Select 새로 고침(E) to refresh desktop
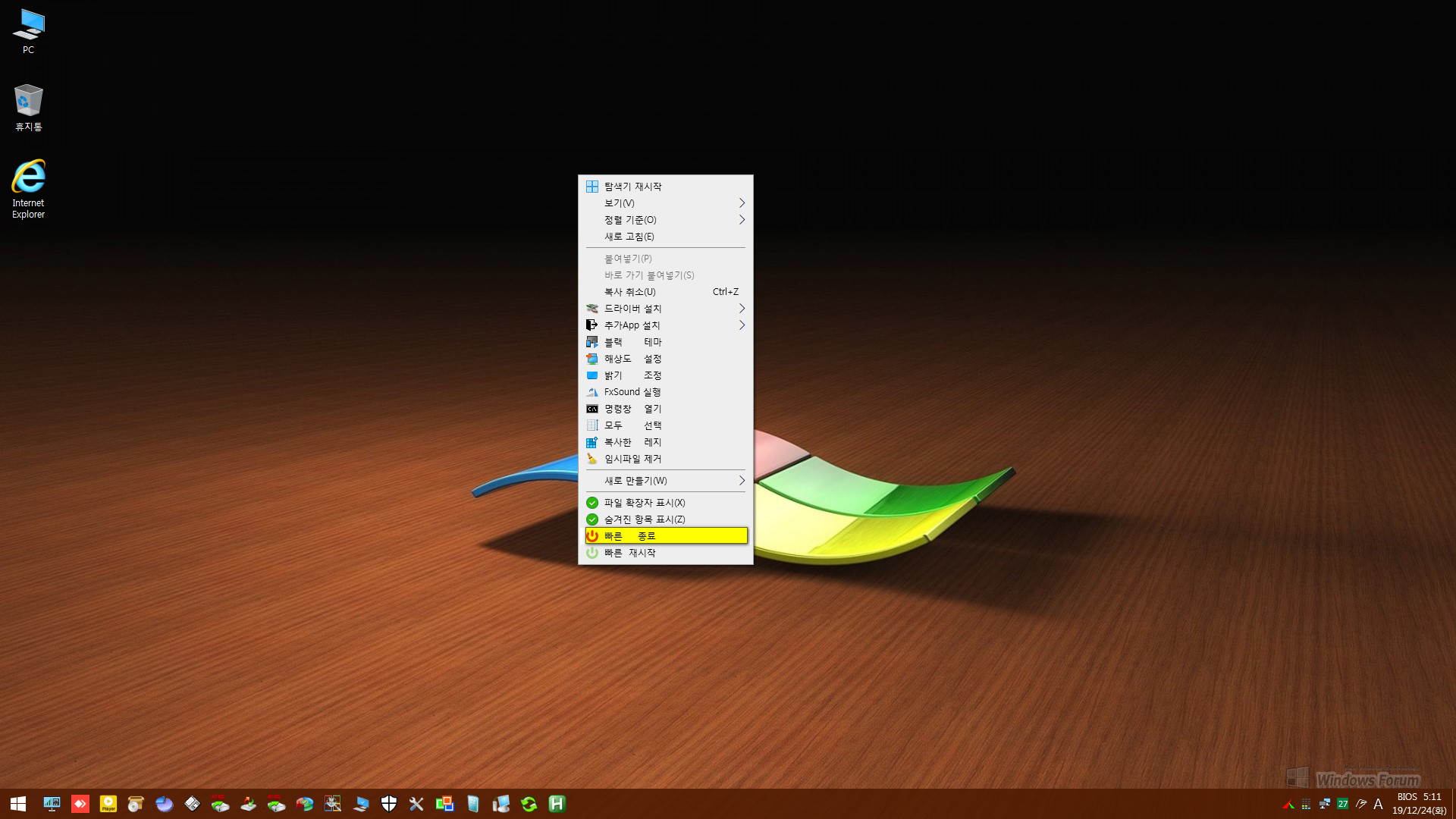 pyautogui.click(x=665, y=237)
